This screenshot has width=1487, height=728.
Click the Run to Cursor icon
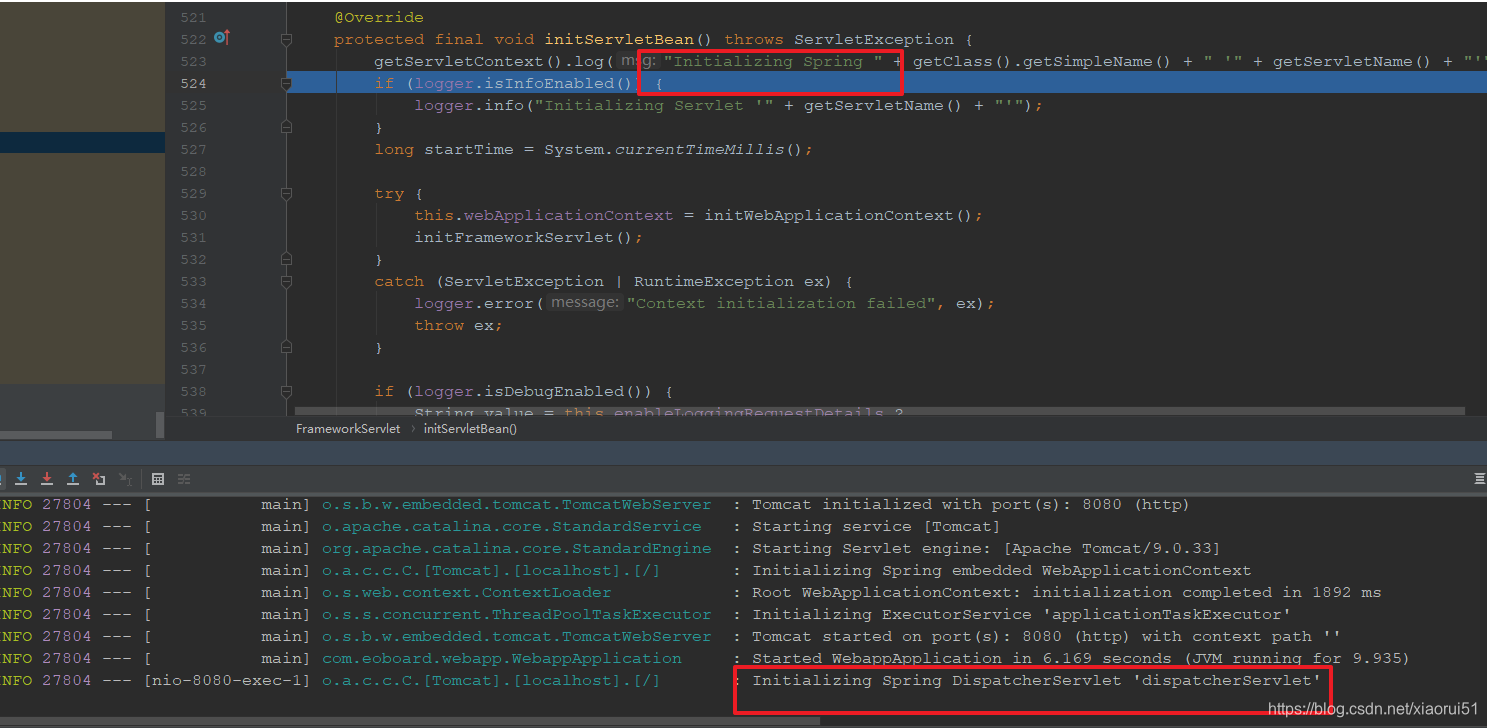pyautogui.click(x=125, y=479)
